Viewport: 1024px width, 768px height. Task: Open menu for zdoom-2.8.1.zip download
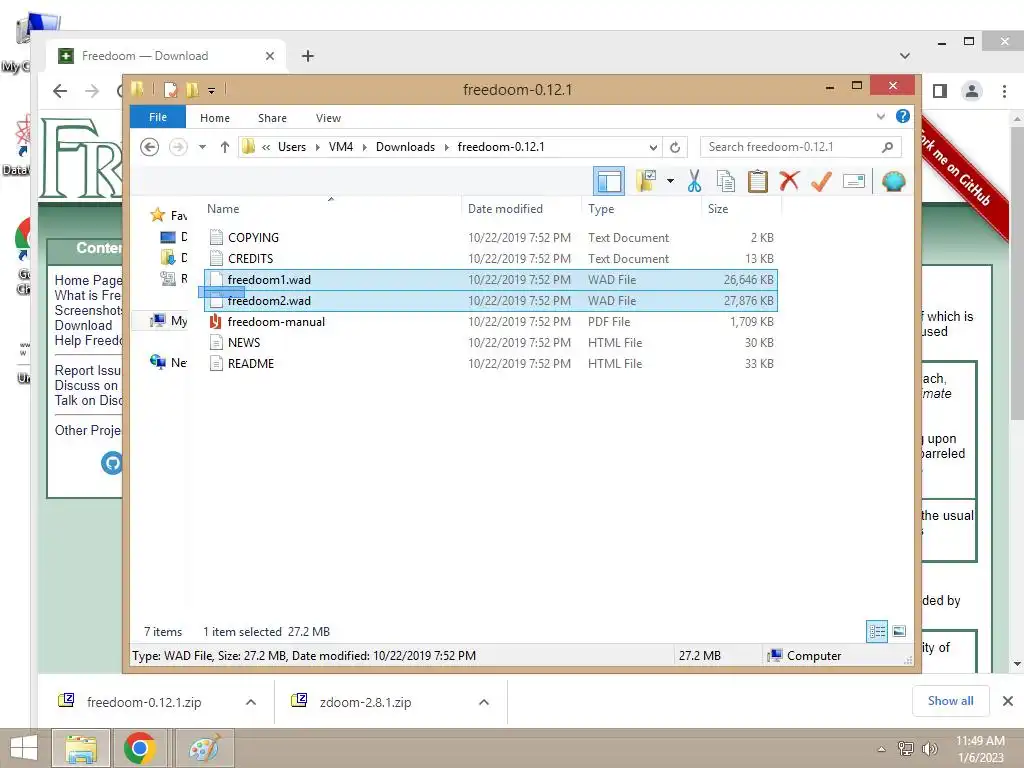(484, 702)
